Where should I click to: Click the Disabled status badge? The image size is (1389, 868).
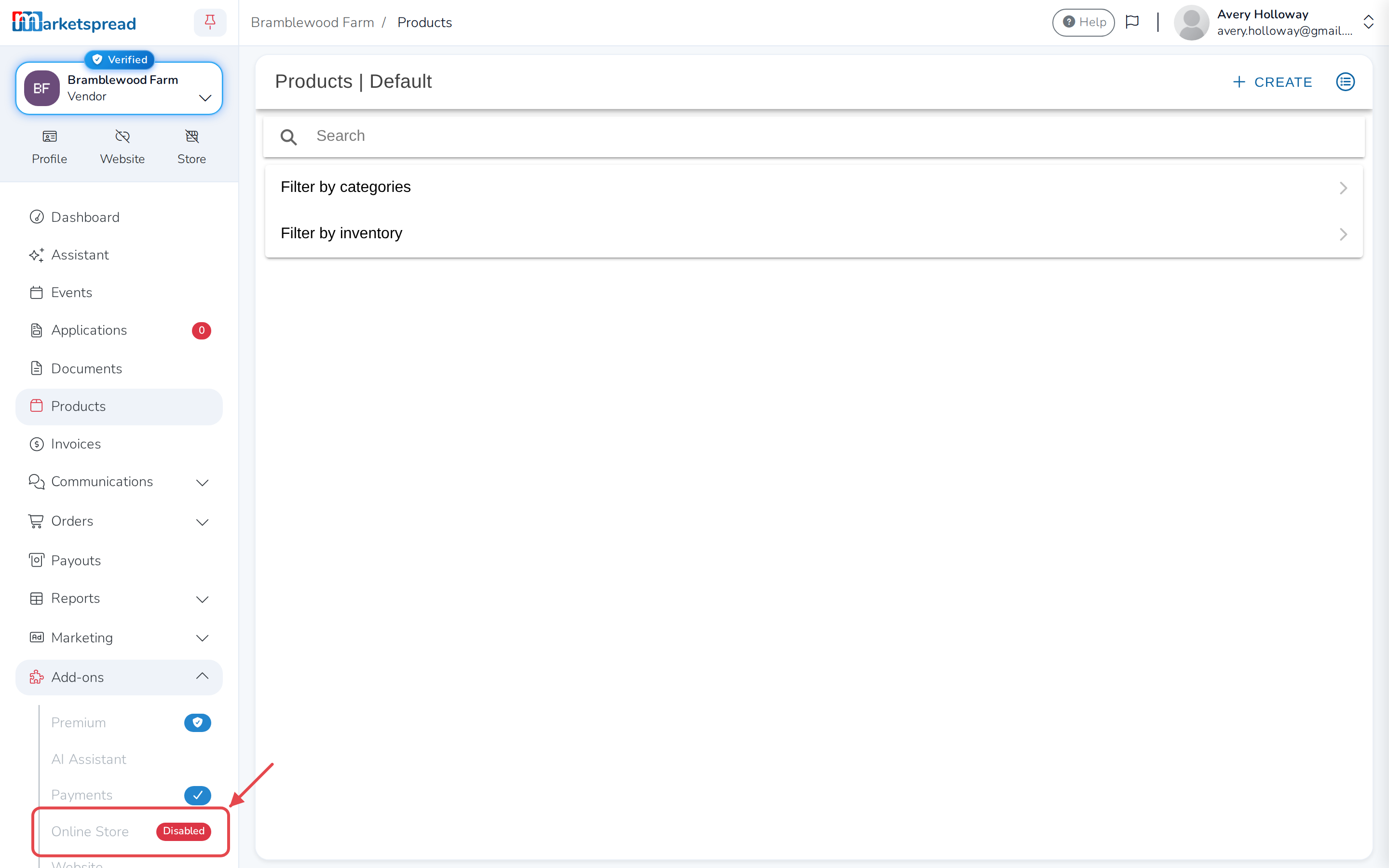point(184,831)
